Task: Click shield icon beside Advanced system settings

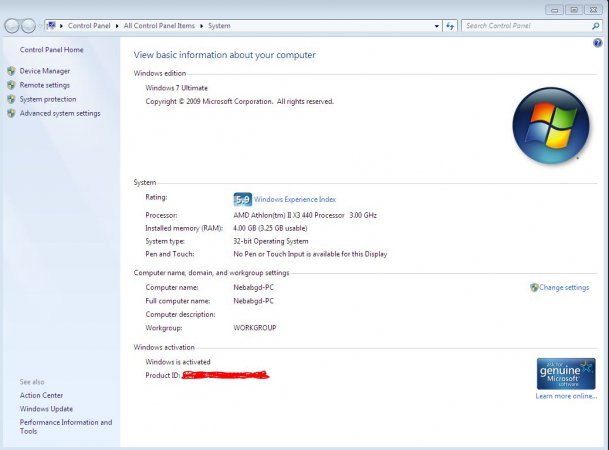Action: tap(11, 113)
